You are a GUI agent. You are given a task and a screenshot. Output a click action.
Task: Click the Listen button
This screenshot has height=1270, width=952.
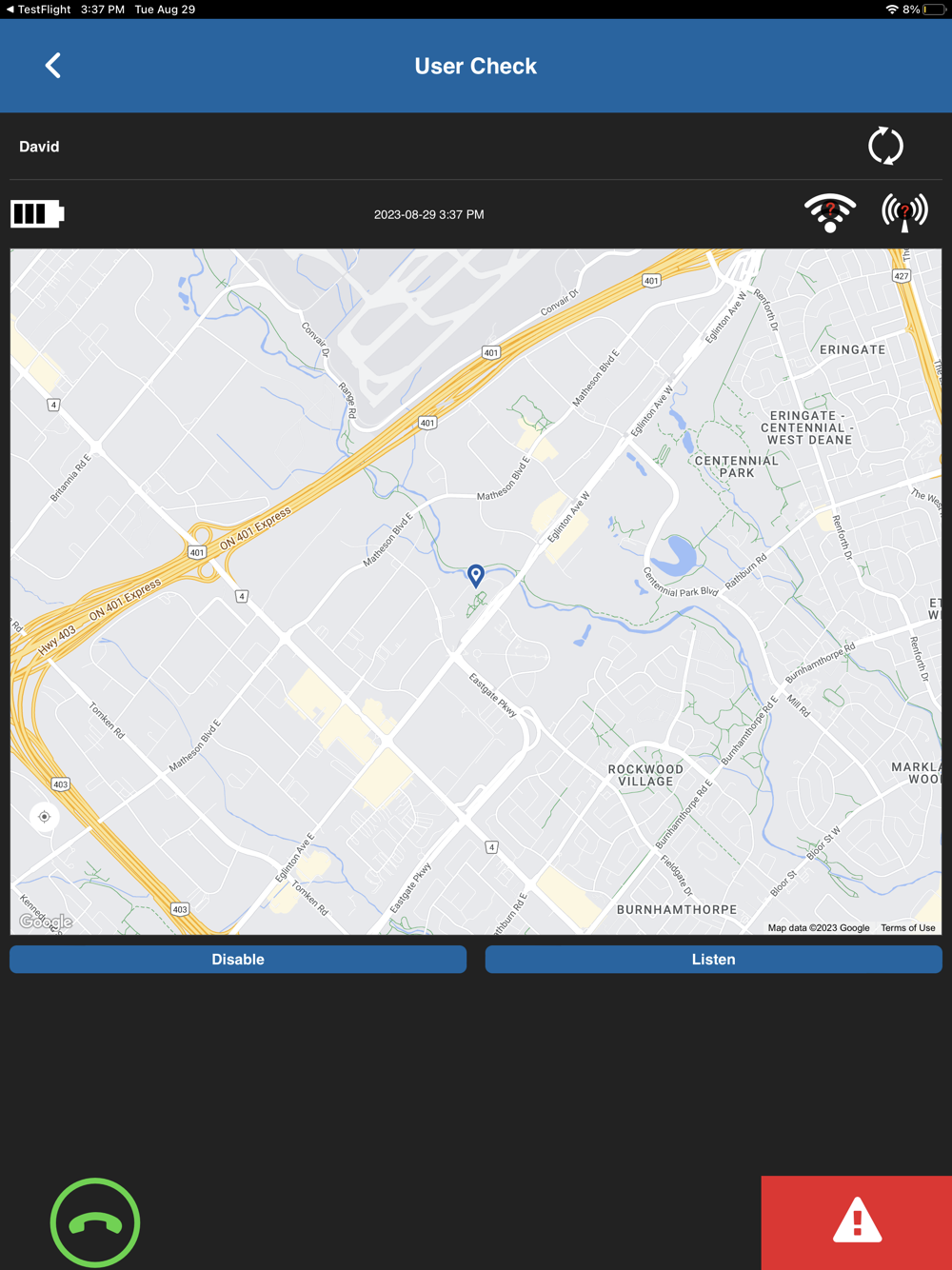pos(714,959)
